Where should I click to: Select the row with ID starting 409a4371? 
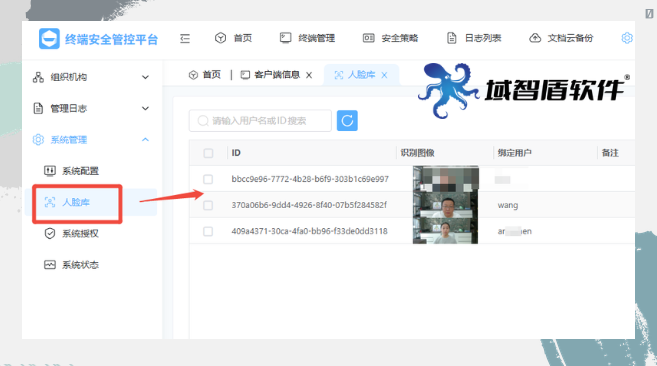[x=208, y=231]
